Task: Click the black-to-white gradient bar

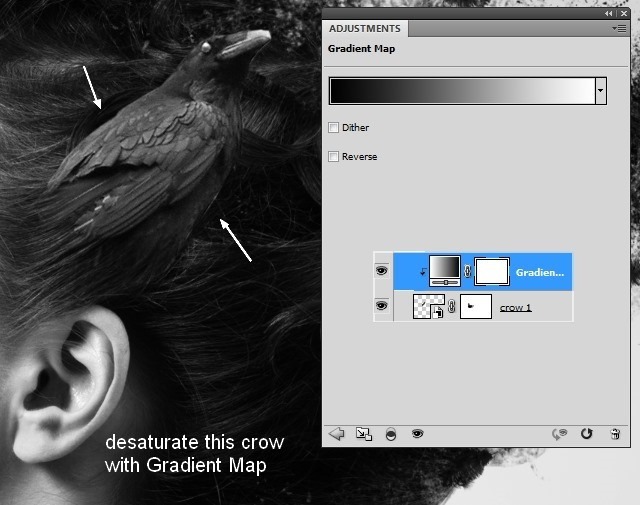Action: 462,91
